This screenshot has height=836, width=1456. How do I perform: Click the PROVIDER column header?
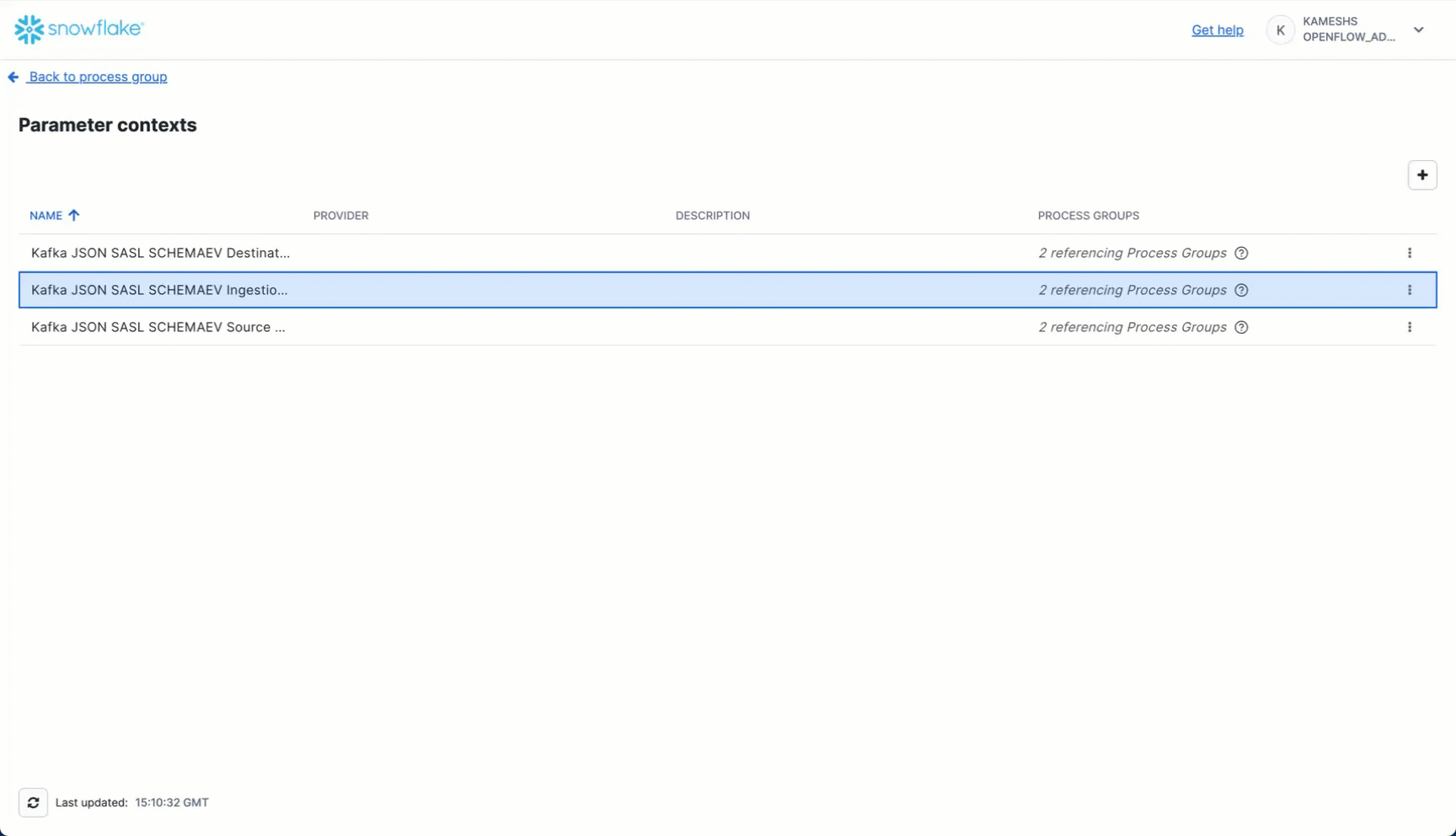pyautogui.click(x=340, y=216)
